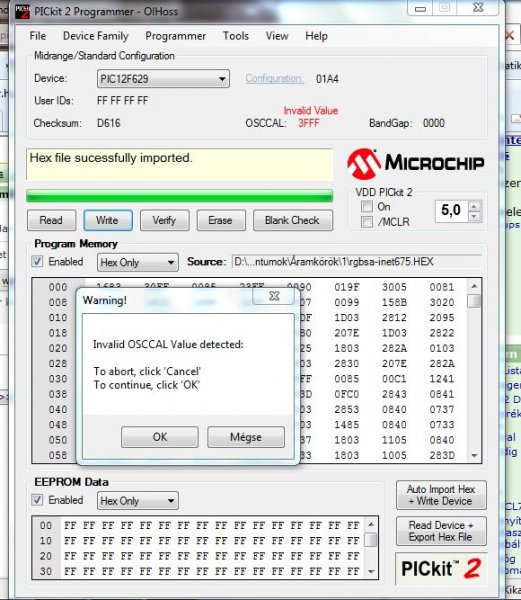The height and width of the screenshot is (600, 521).
Task: Click Program Memory scrollbar down arrow
Action: [474, 455]
